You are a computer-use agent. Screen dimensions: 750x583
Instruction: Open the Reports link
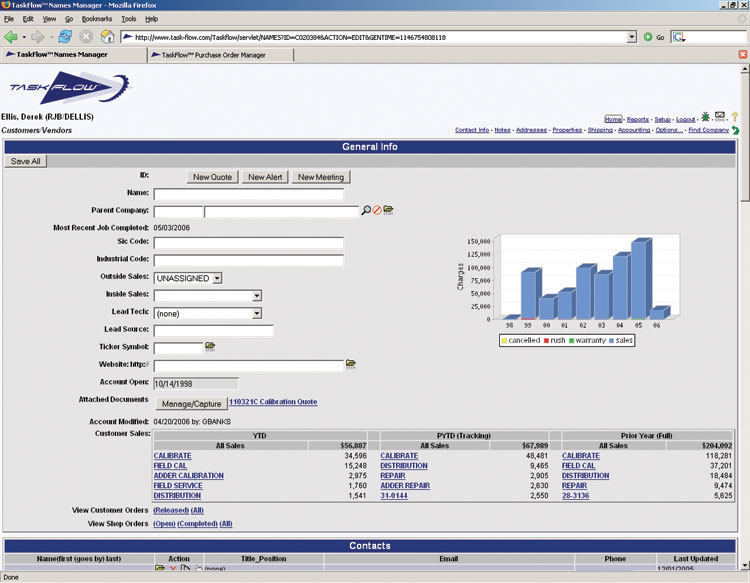pos(638,119)
